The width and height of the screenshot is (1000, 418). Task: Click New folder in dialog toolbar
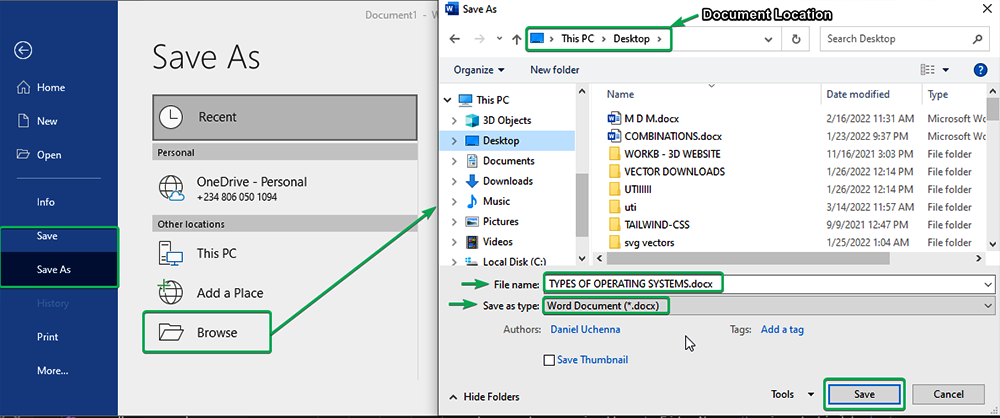[555, 70]
